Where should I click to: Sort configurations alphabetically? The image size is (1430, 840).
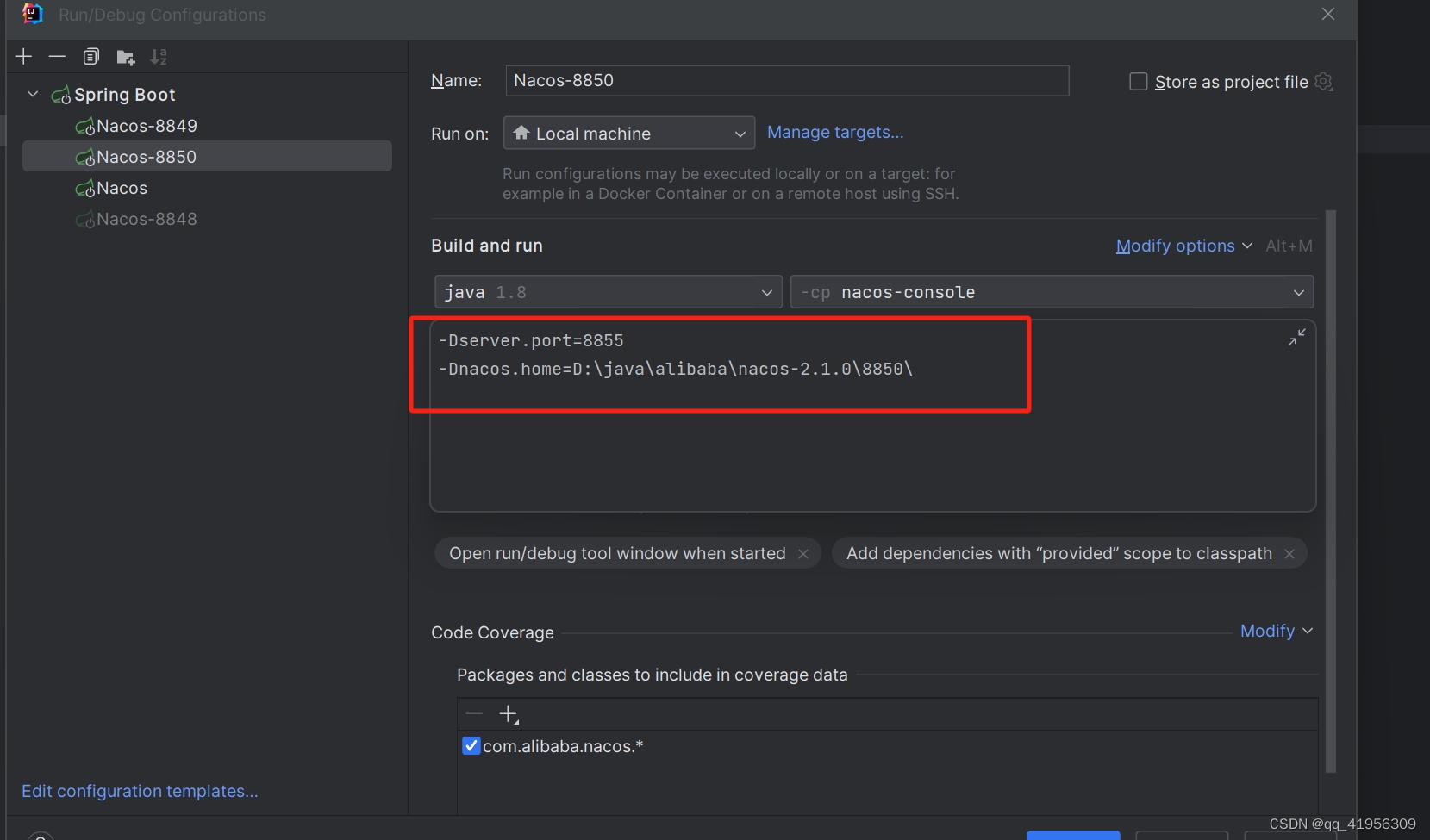pyautogui.click(x=159, y=57)
